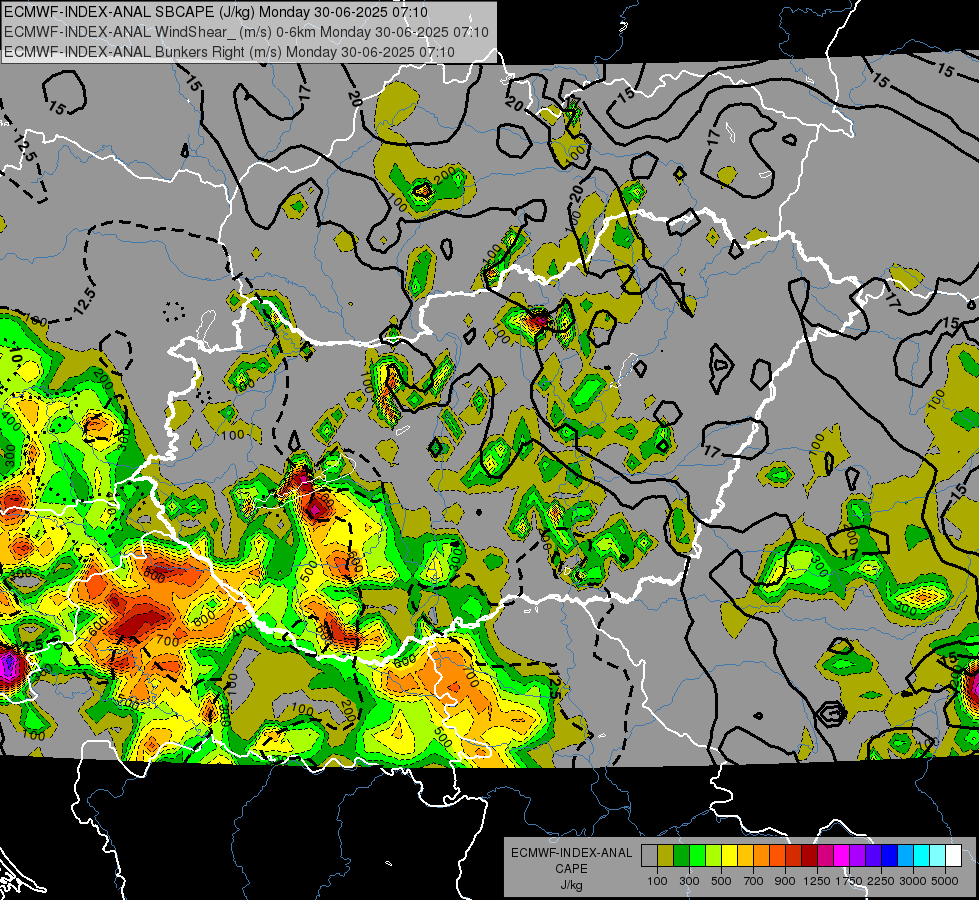Click the SBCAPE (J/kg) header line
This screenshot has width=979, height=900.
pyautogui.click(x=216, y=12)
